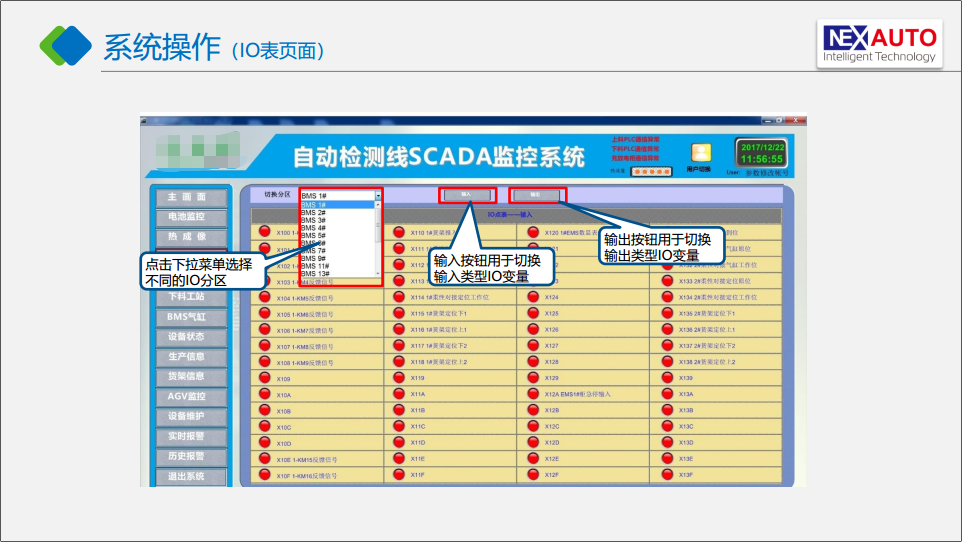The width and height of the screenshot is (962, 542).
Task: Click the red indicator lamp for X10C
Action: [264, 426]
